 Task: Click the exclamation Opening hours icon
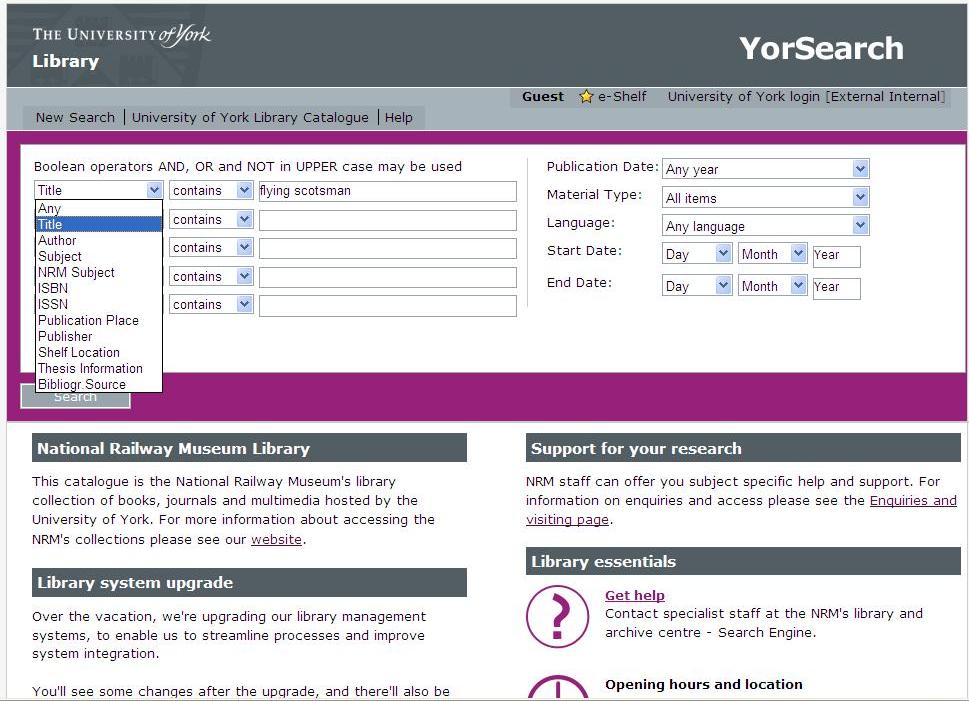pyautogui.click(x=557, y=691)
